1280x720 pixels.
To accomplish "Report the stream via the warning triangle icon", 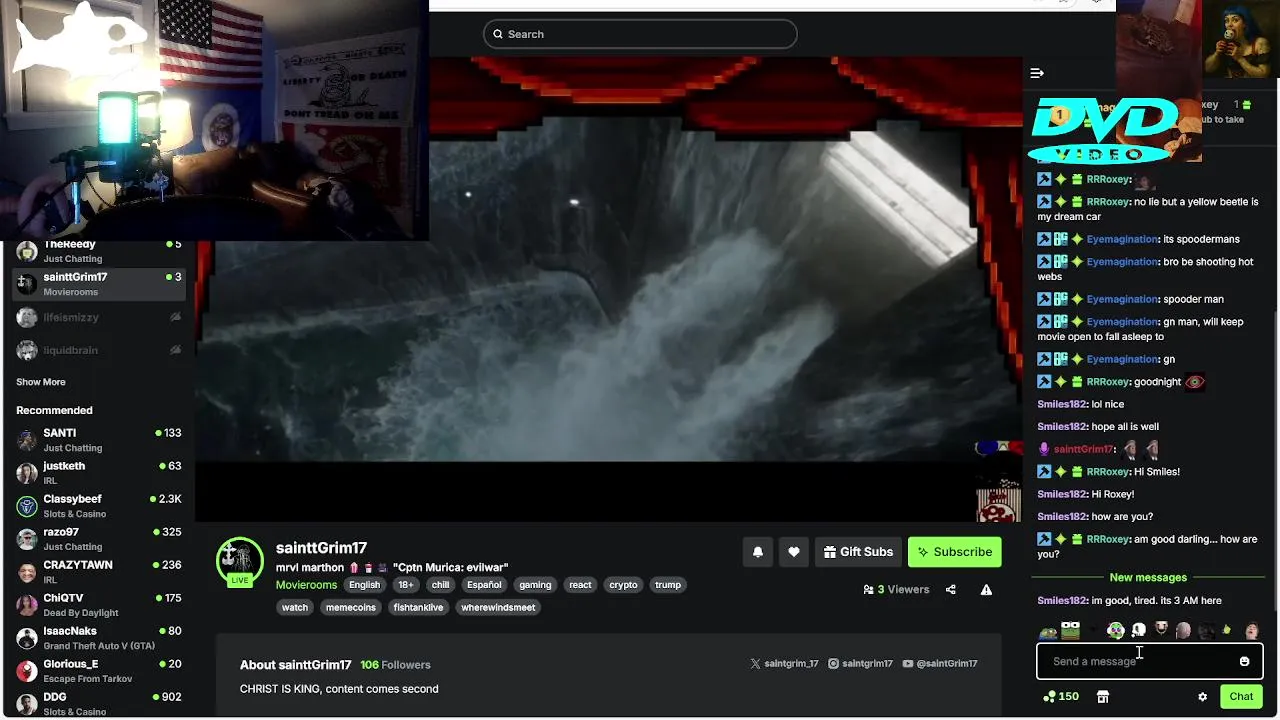I will tap(986, 590).
